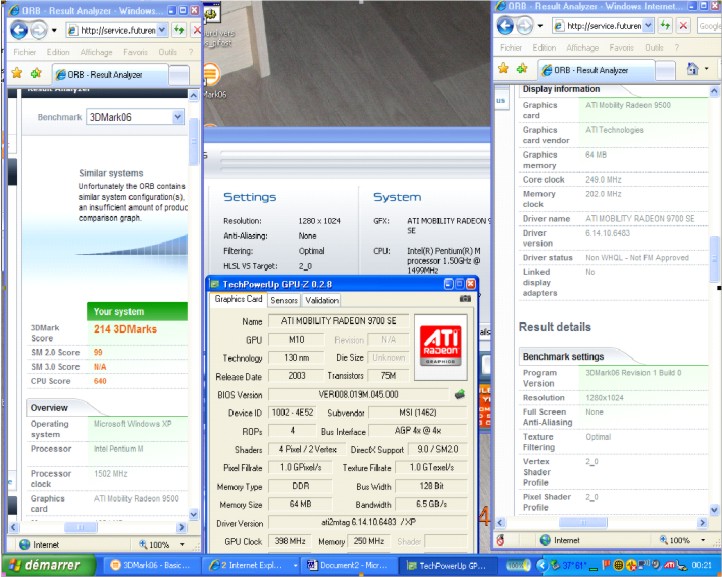This screenshot has width=722, height=577.
Task: Open address dropdown in right browser
Action: (648, 26)
